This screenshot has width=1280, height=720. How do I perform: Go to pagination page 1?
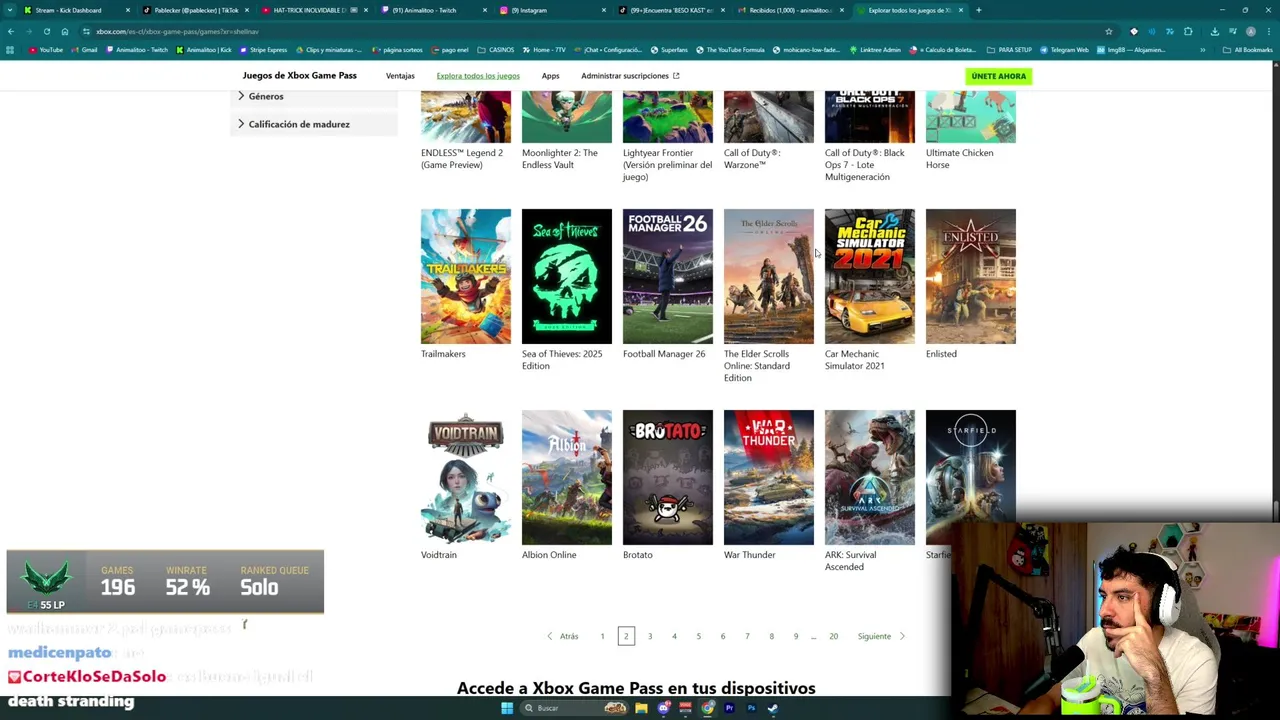[x=602, y=636]
